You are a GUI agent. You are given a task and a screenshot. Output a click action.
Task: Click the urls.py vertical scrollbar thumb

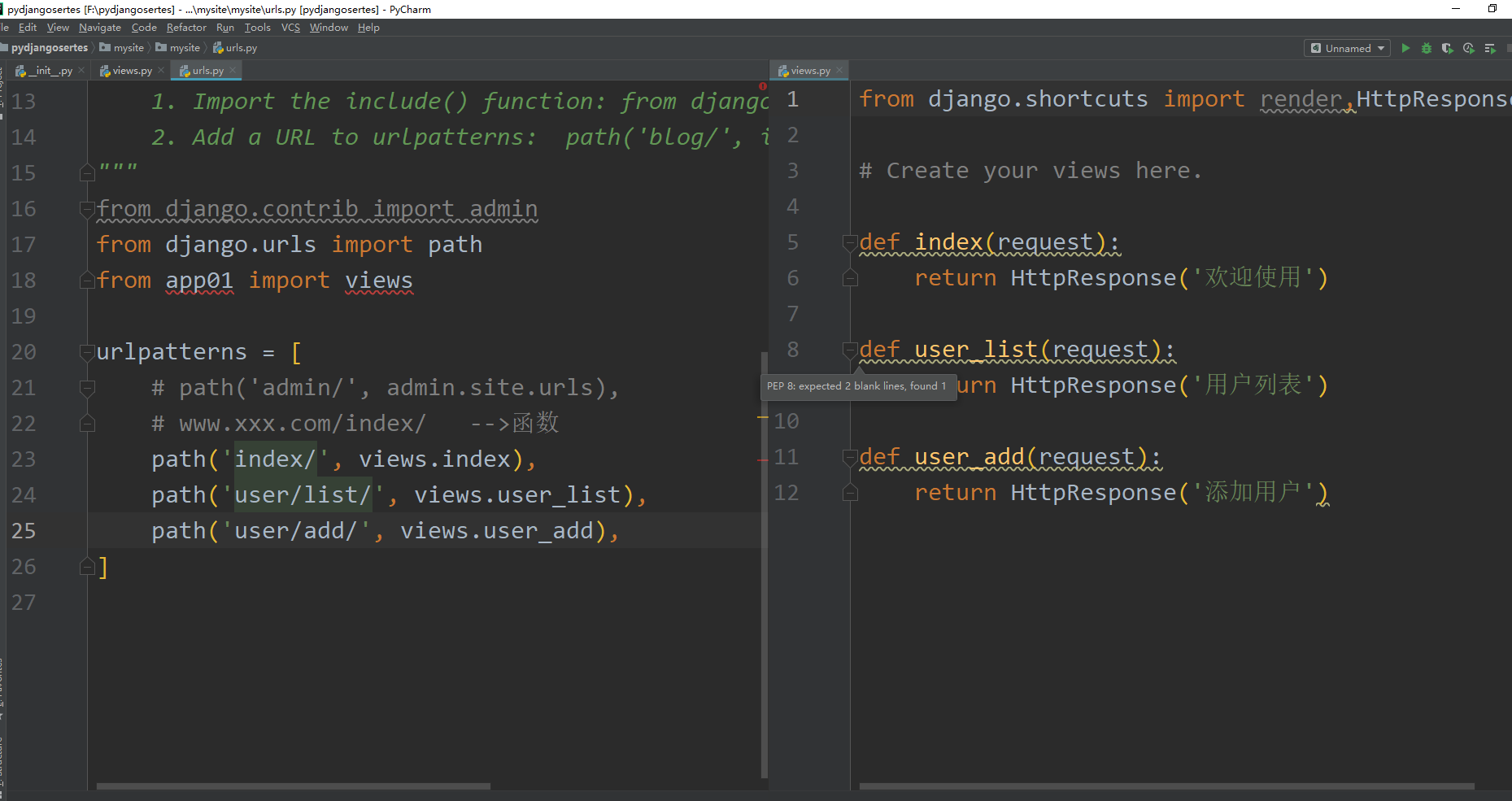click(x=764, y=565)
